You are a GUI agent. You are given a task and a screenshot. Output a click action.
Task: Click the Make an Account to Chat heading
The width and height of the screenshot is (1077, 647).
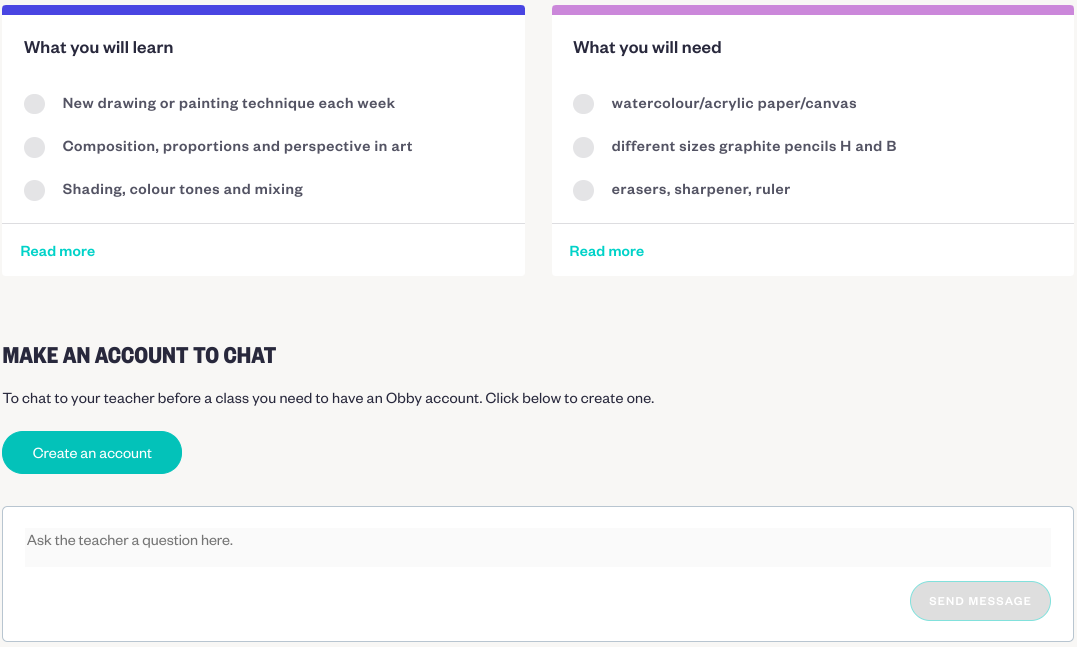tap(139, 355)
